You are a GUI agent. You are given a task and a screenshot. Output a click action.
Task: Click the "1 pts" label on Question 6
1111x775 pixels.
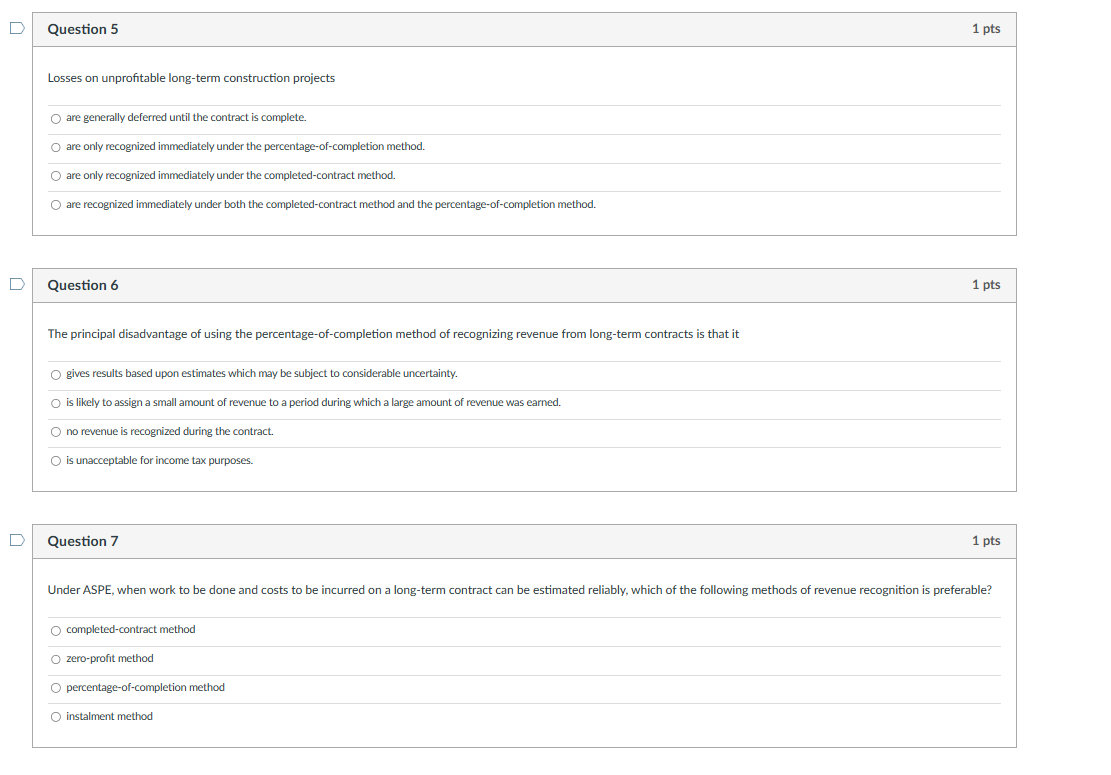click(986, 285)
